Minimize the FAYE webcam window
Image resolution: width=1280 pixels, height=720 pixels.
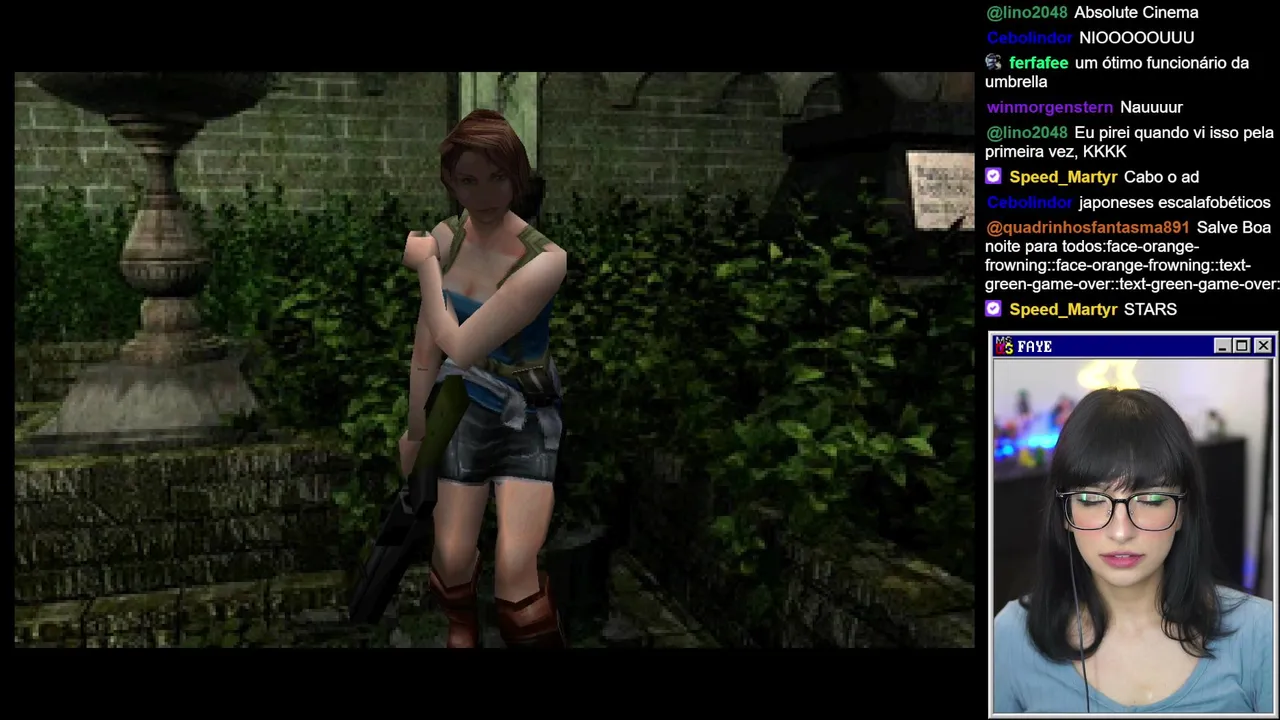1222,346
